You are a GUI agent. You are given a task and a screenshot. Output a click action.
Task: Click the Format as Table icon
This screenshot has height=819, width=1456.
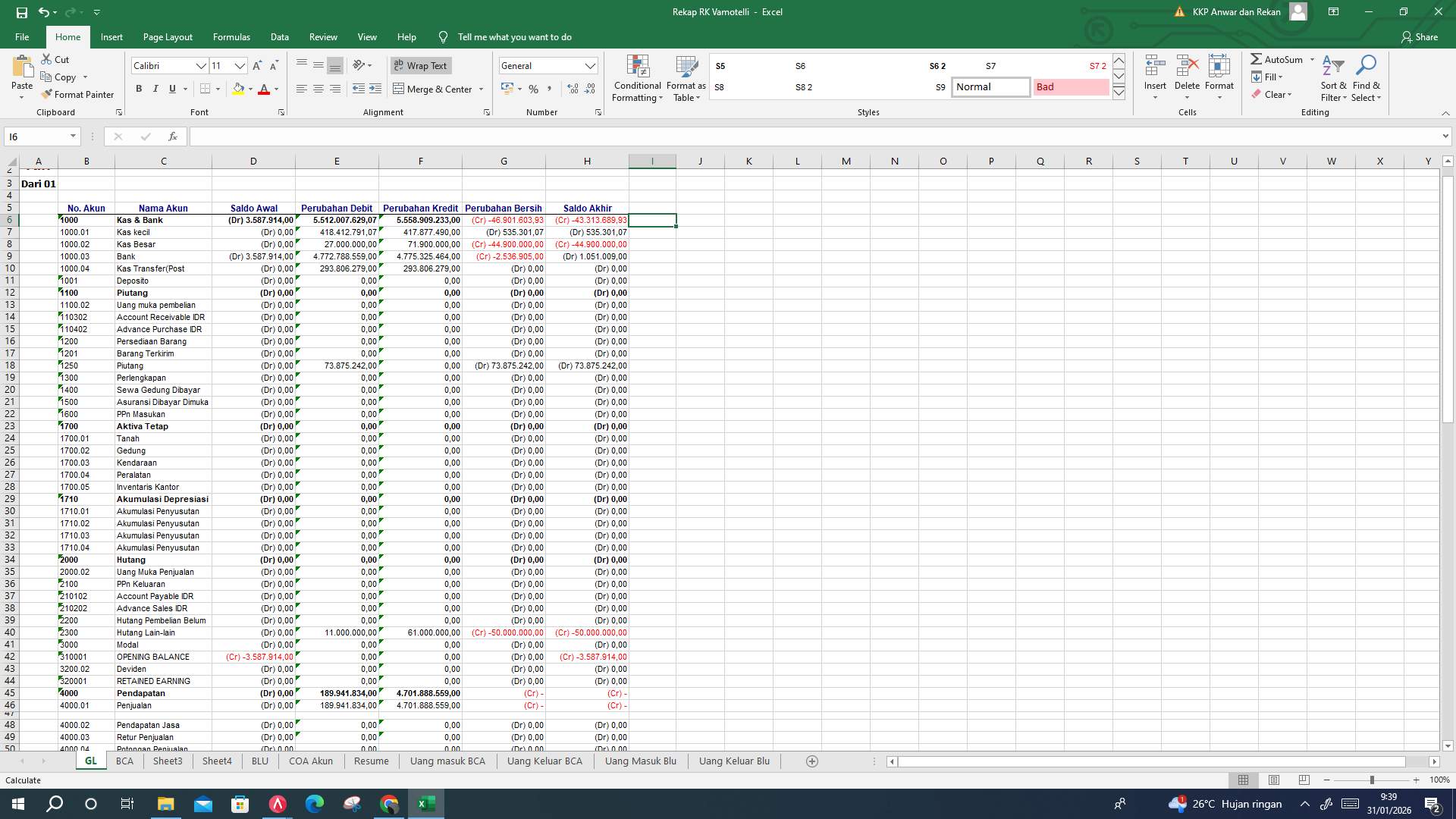685,78
